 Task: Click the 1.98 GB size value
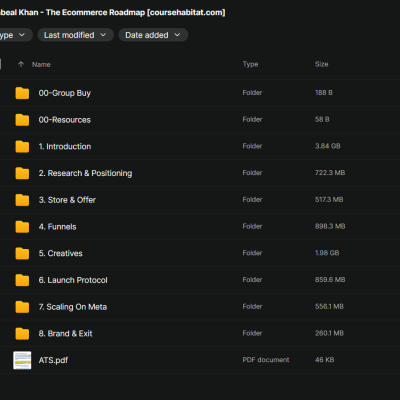[x=327, y=253]
